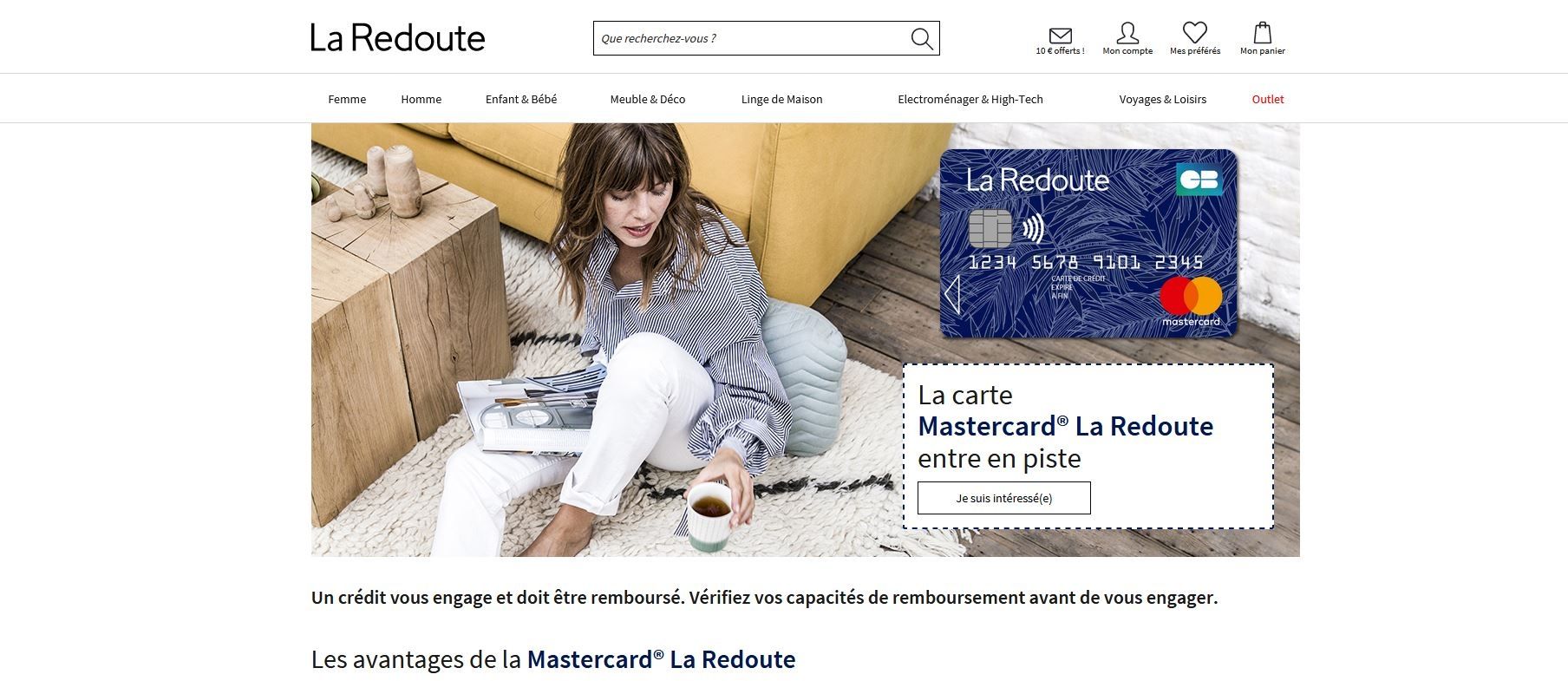Click the La Redoute logo
The image size is (1568, 681).
coord(398,38)
